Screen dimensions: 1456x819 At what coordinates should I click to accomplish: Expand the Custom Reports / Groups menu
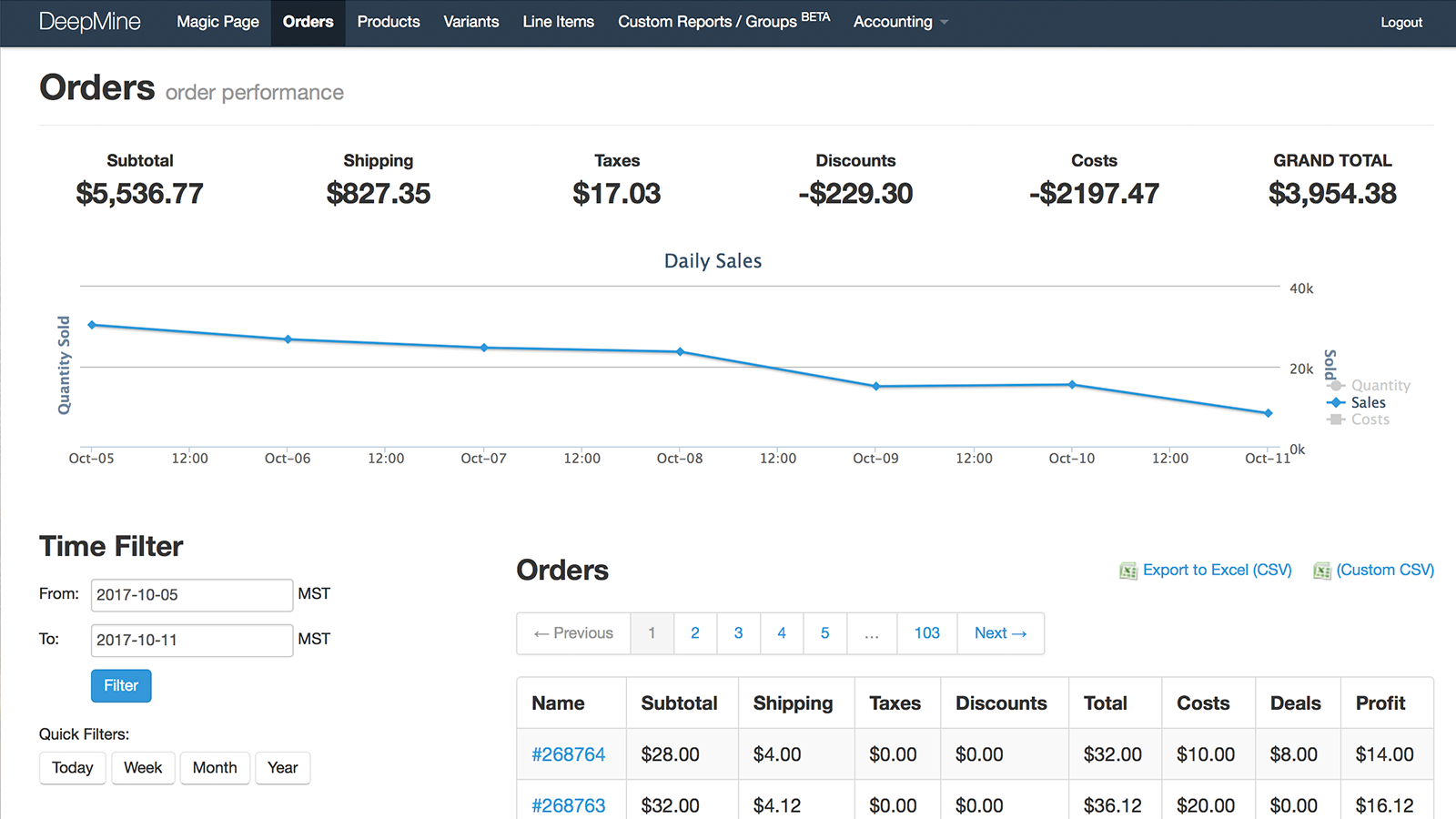coord(715,21)
